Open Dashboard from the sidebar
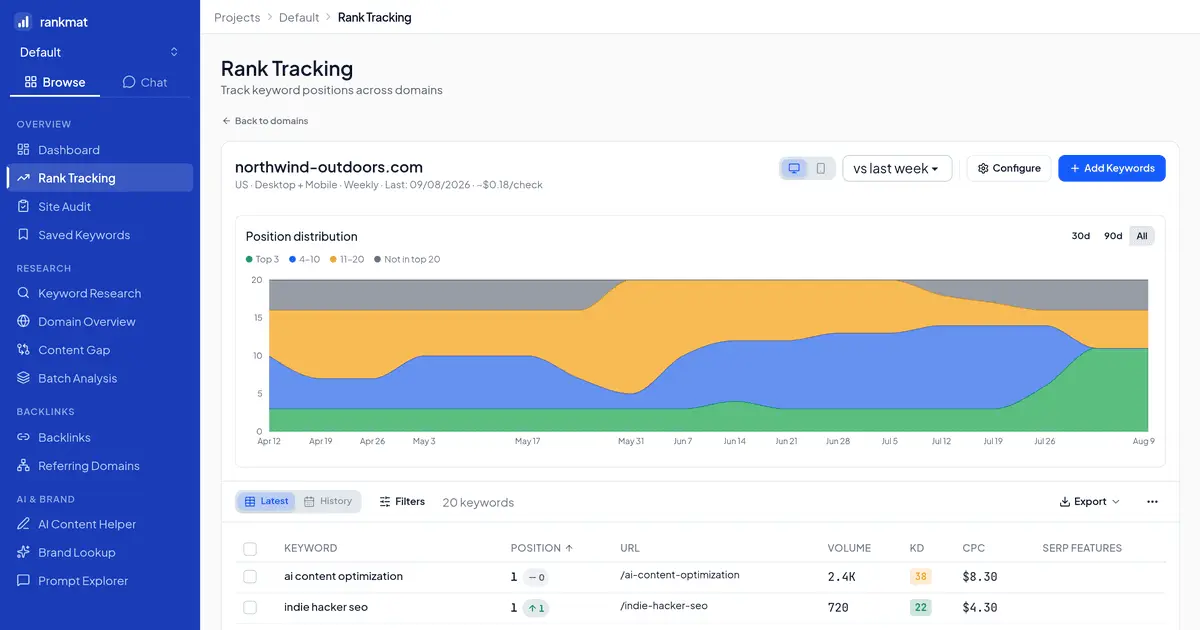The height and width of the screenshot is (630, 1200). coord(100,150)
